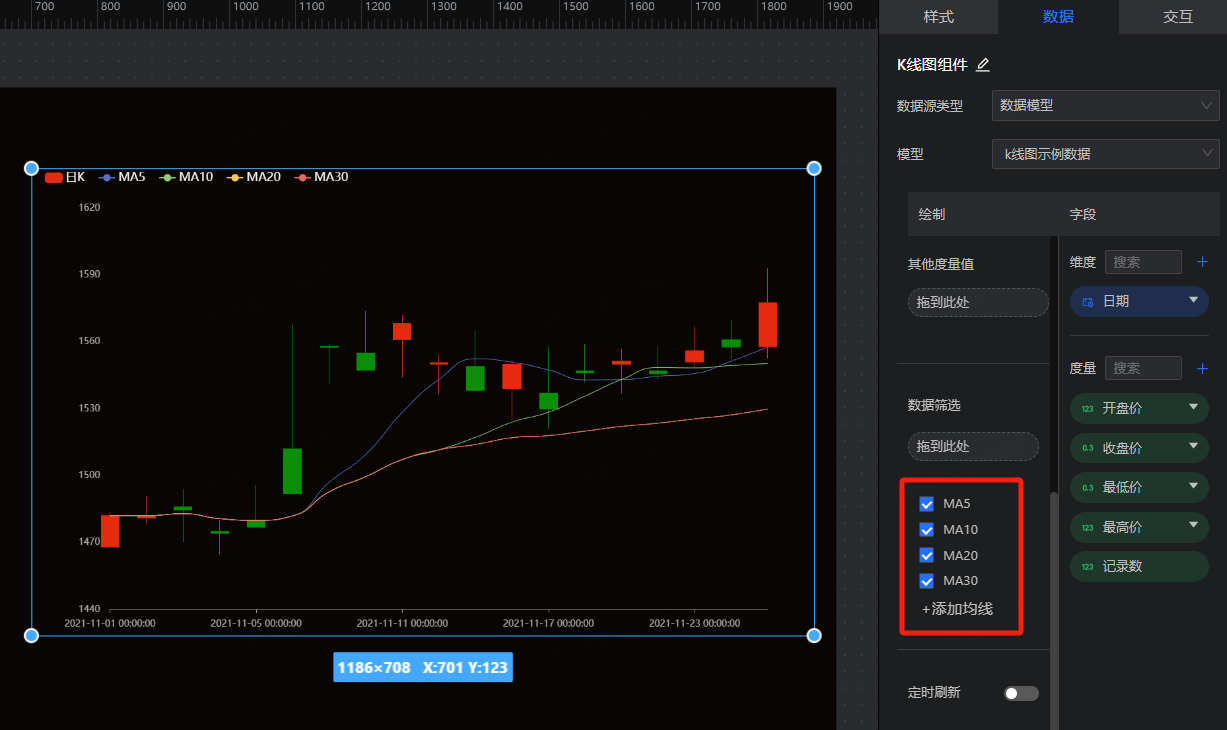This screenshot has height=730, width=1227.
Task: Enable the 定时刷新 toggle switch
Action: click(x=1021, y=693)
